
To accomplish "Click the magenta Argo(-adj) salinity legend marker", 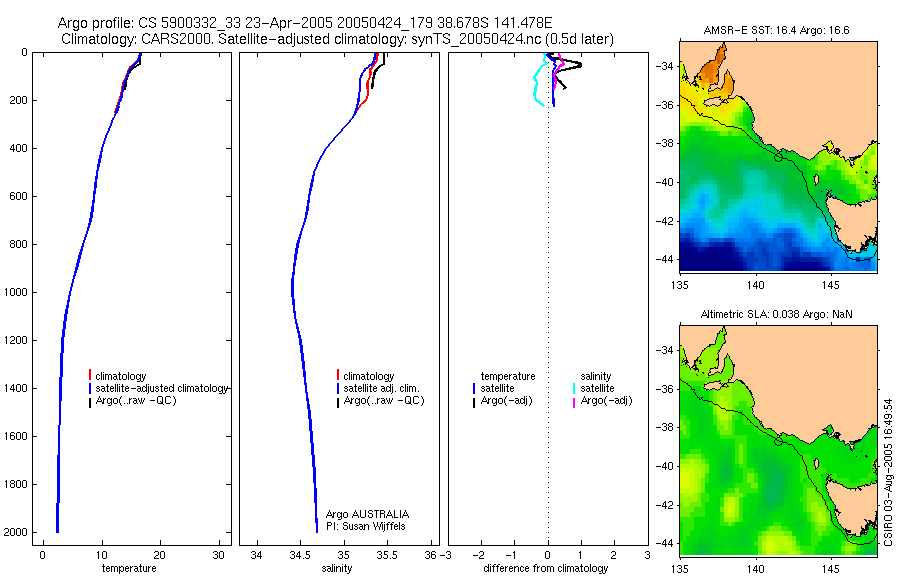I will [574, 401].
